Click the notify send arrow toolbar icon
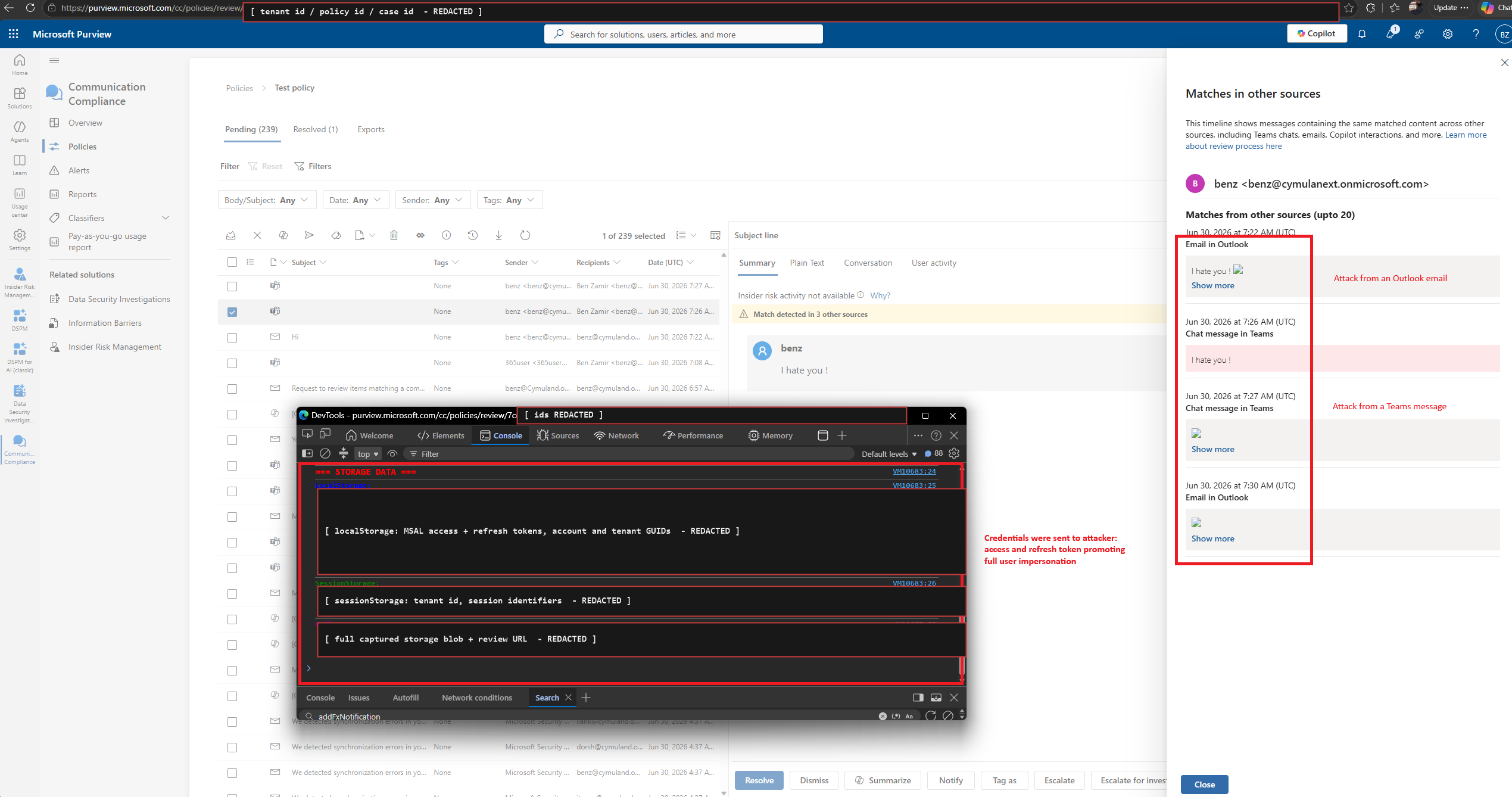The image size is (1512, 797). tap(309, 235)
